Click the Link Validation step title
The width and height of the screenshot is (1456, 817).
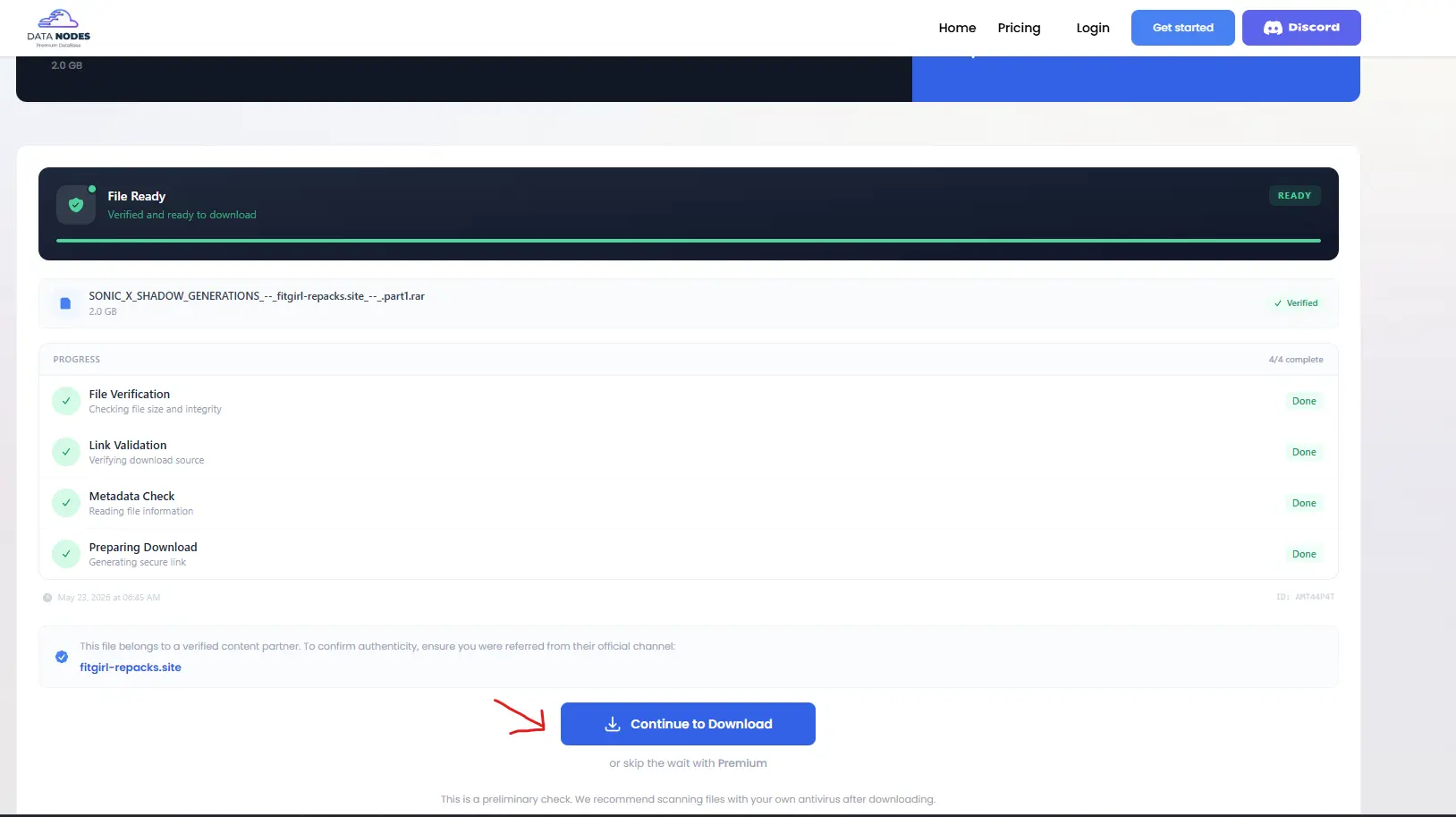[128, 446]
